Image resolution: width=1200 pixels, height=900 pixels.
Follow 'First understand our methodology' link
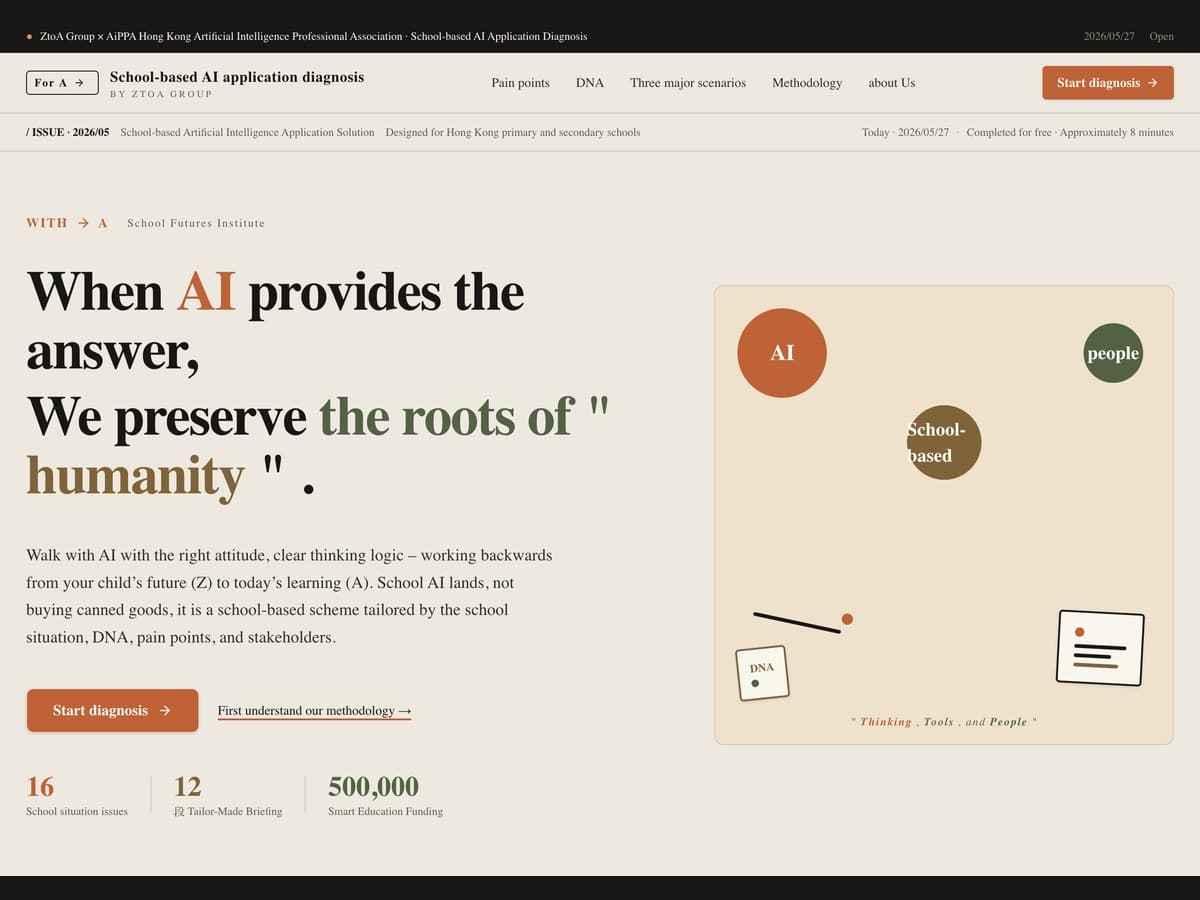pyautogui.click(x=314, y=711)
